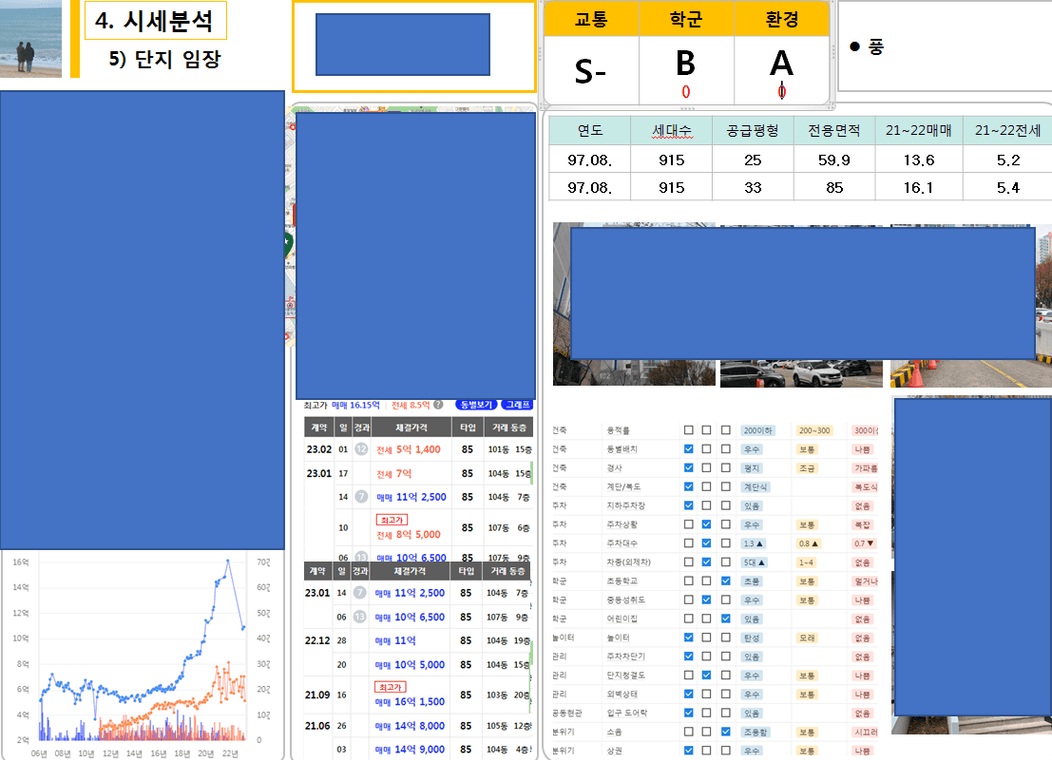Open the 동별보기 view button
This screenshot has width=1052, height=760.
pyautogui.click(x=476, y=405)
